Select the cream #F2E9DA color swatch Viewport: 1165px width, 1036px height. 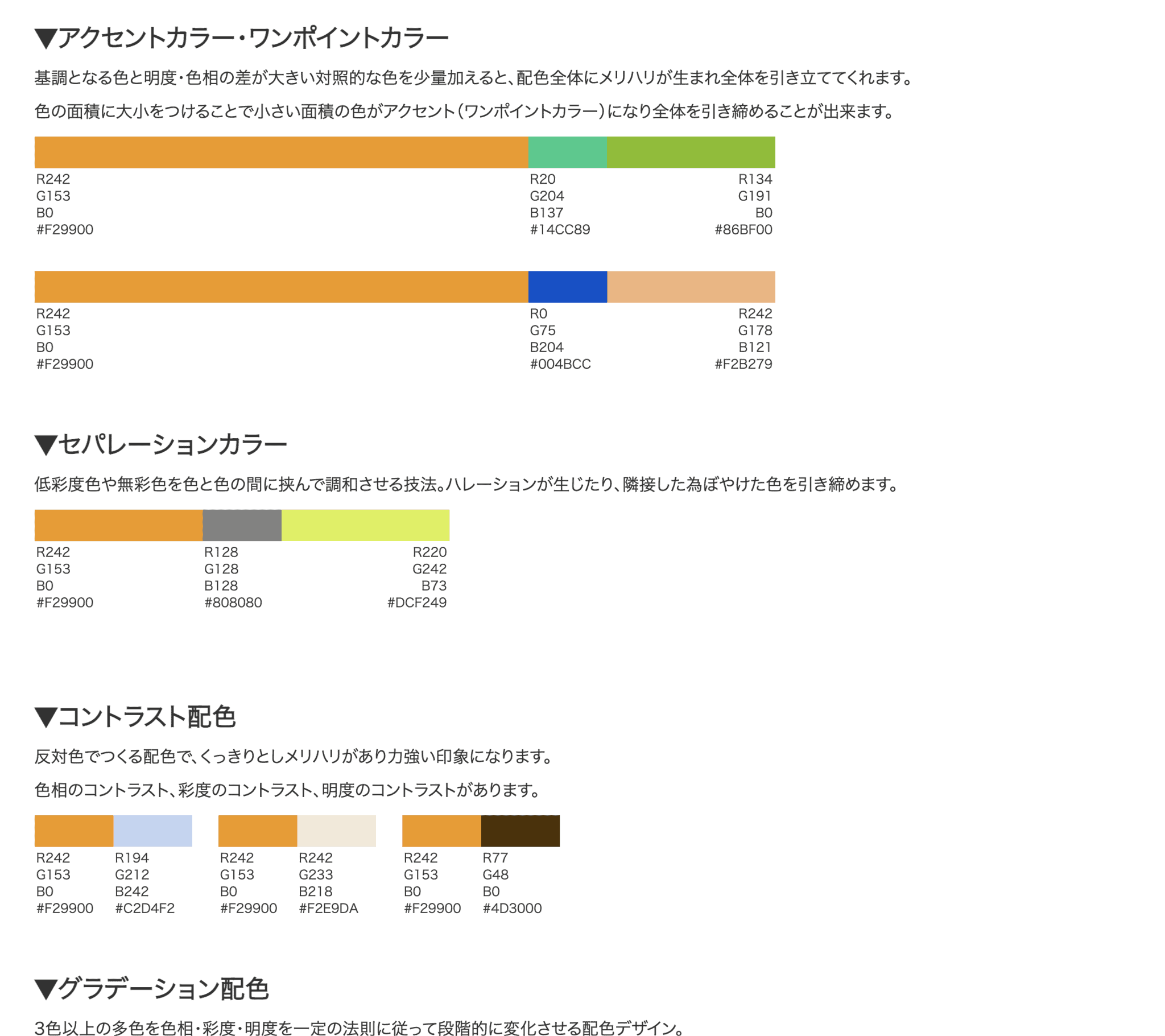(336, 831)
